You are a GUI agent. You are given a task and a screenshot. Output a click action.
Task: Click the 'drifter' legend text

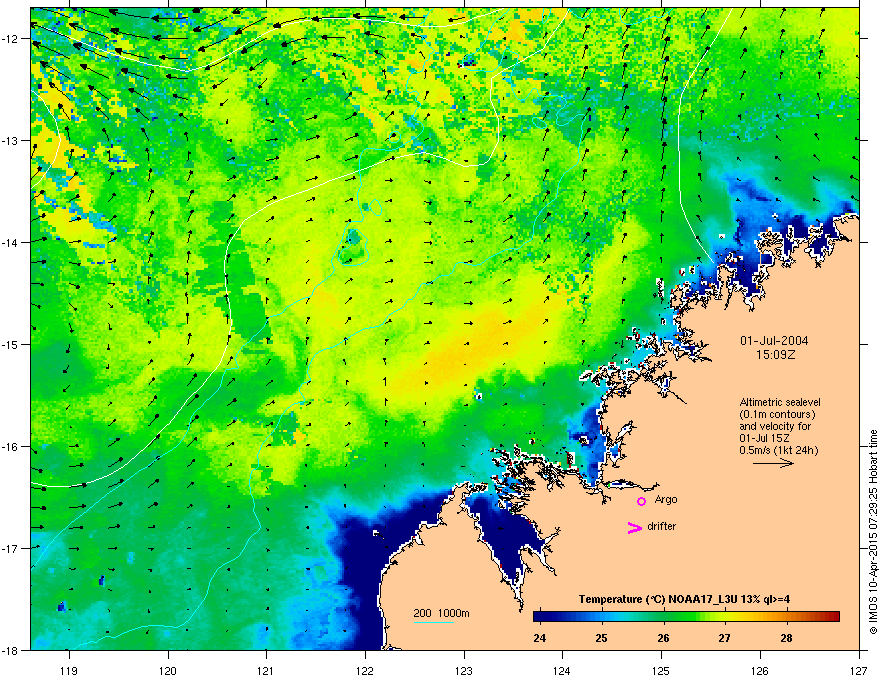coord(662,526)
